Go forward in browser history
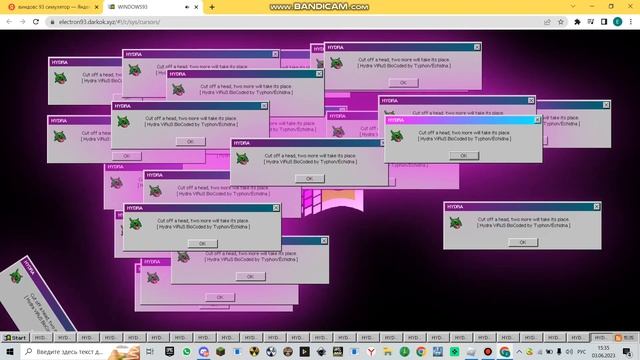The height and width of the screenshot is (360, 640). point(22,22)
